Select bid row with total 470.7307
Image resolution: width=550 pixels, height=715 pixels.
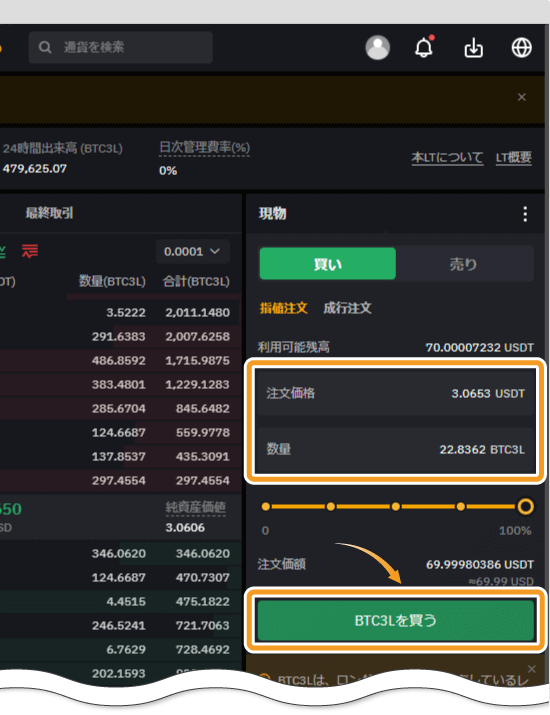[121, 578]
